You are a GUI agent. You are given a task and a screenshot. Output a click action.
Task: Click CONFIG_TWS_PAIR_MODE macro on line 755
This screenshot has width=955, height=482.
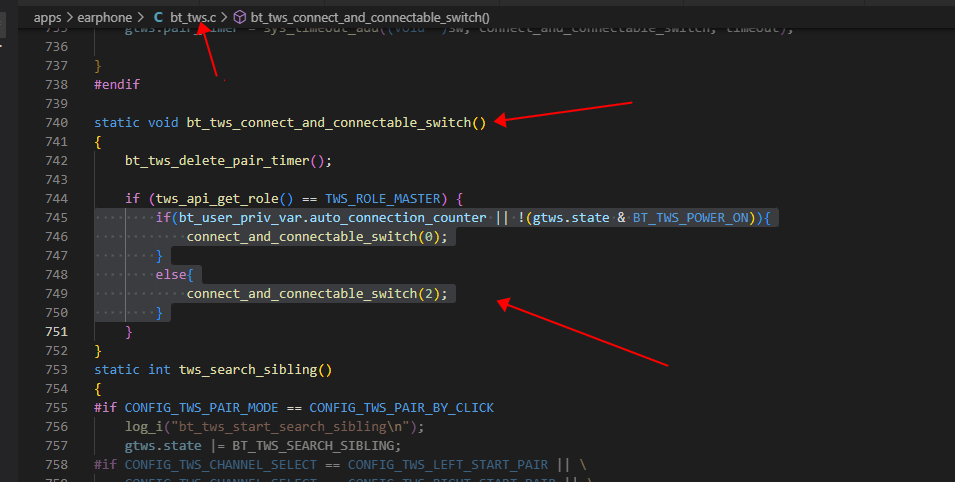pyautogui.click(x=202, y=408)
